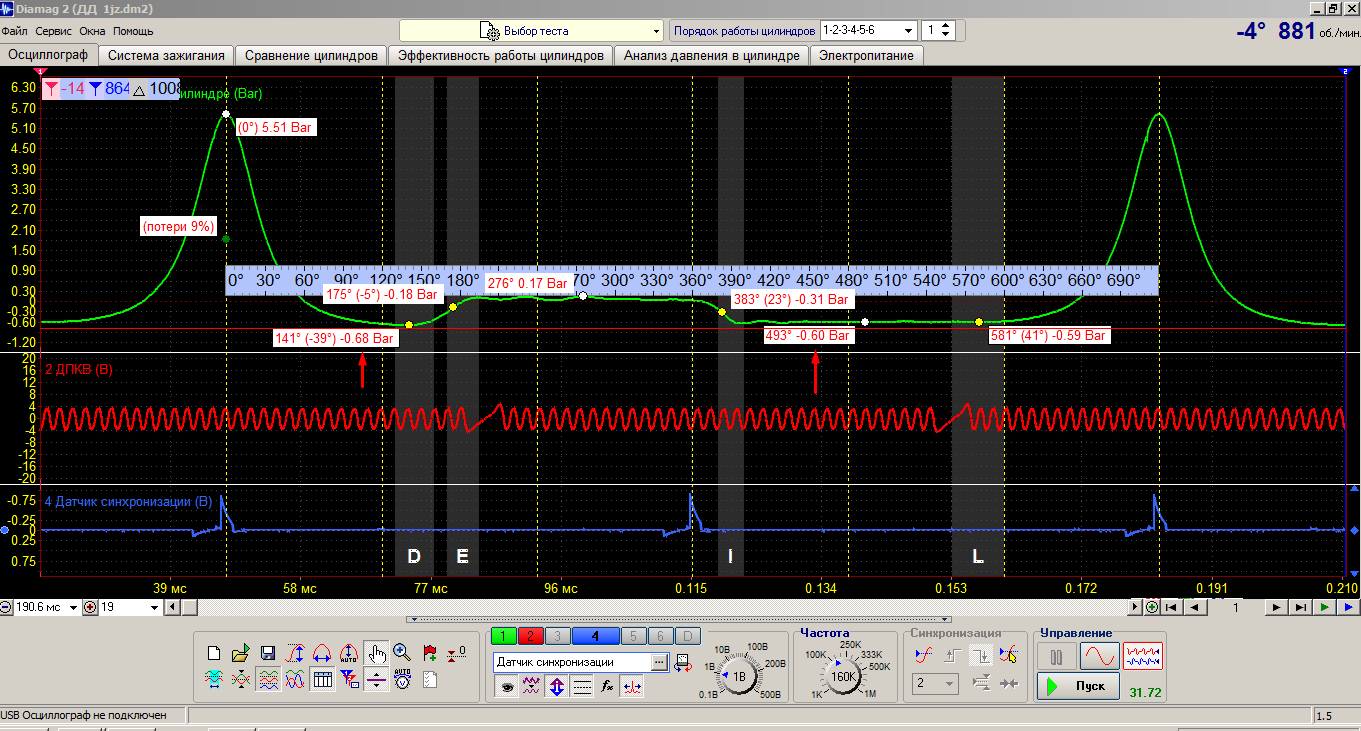Open the Сервис menu

click(x=53, y=31)
